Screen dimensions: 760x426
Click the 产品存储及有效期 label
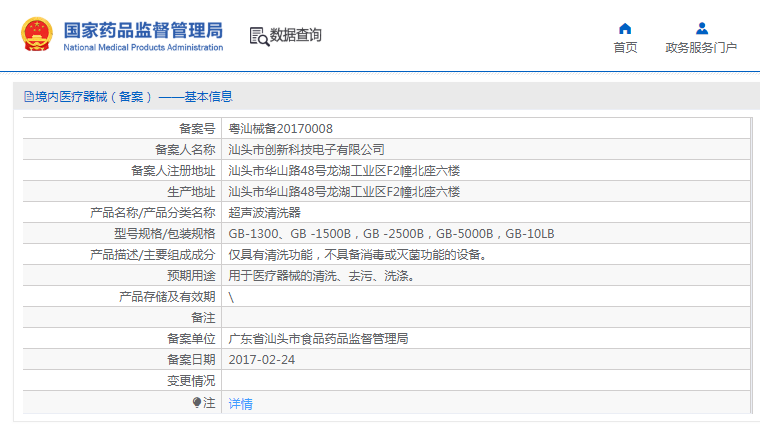[167, 297]
